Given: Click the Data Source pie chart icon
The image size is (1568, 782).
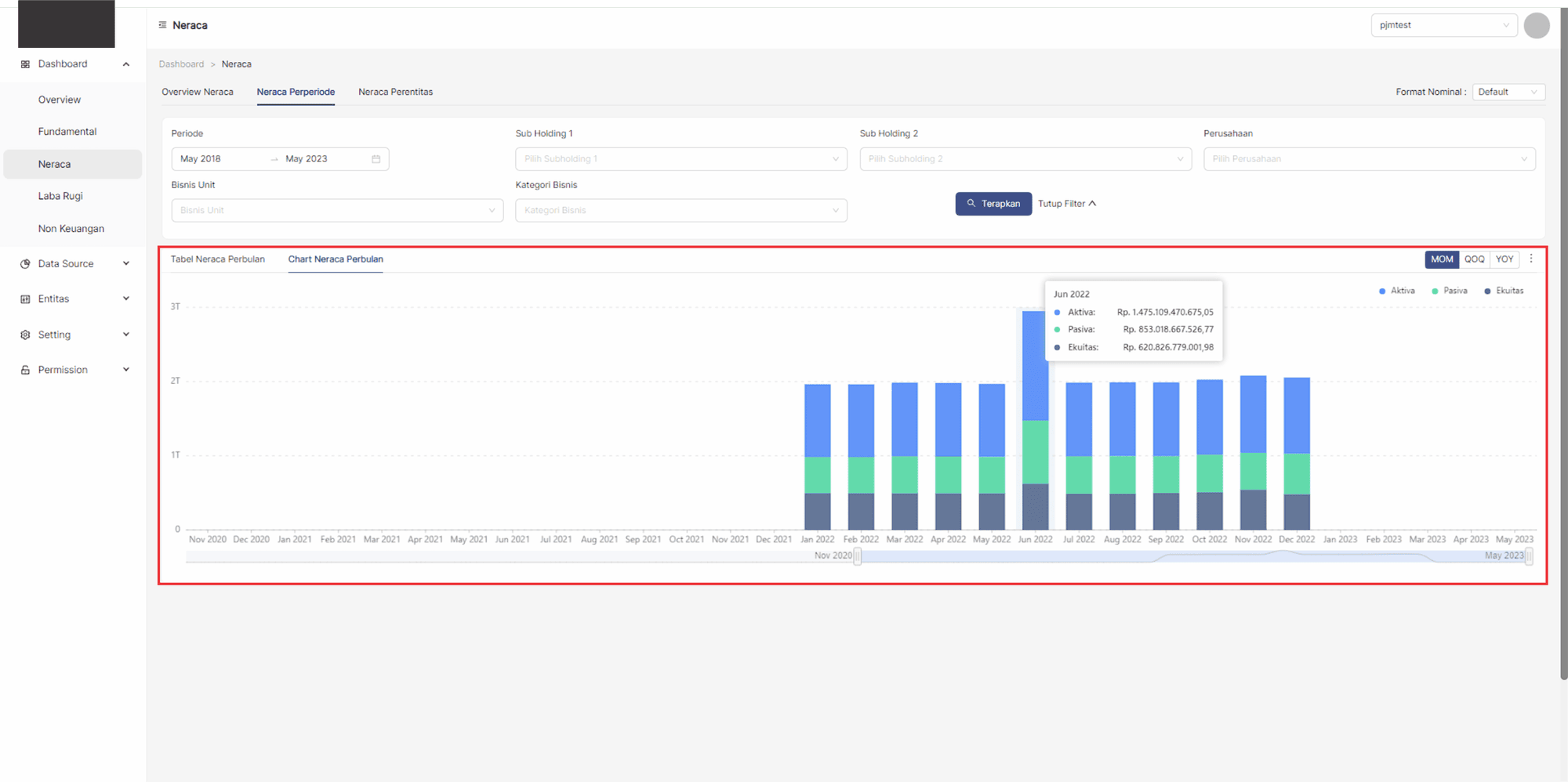Looking at the screenshot, I should (25, 264).
